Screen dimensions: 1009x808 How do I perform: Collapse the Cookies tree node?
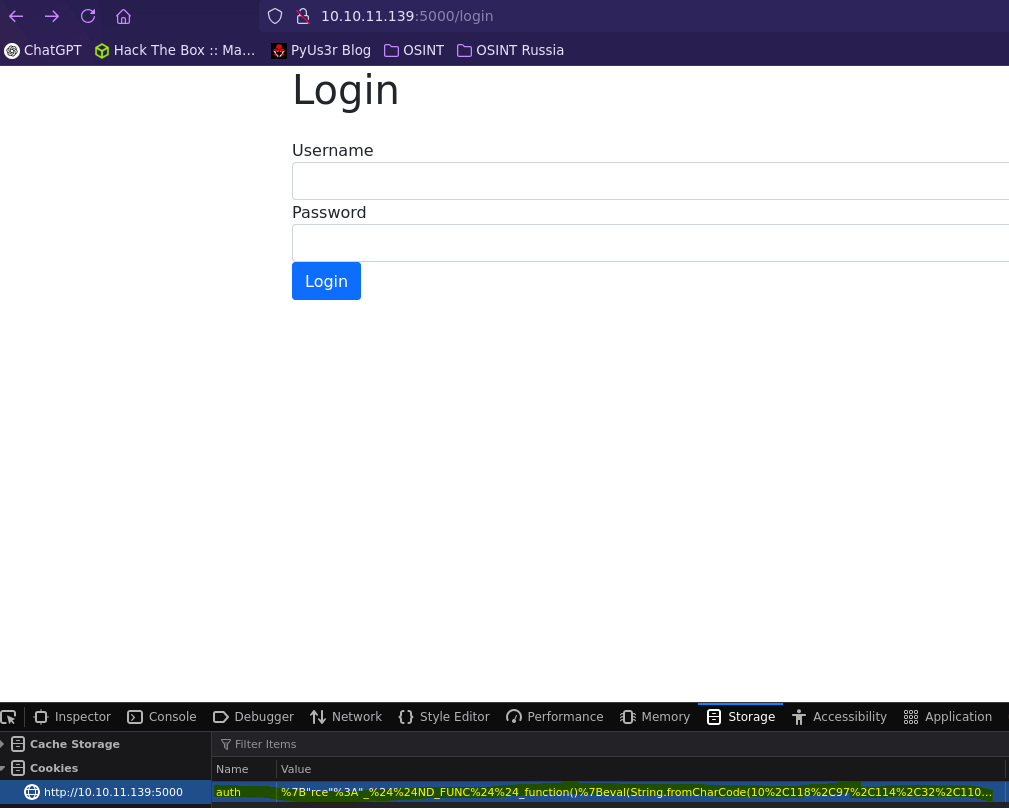[x=3, y=768]
